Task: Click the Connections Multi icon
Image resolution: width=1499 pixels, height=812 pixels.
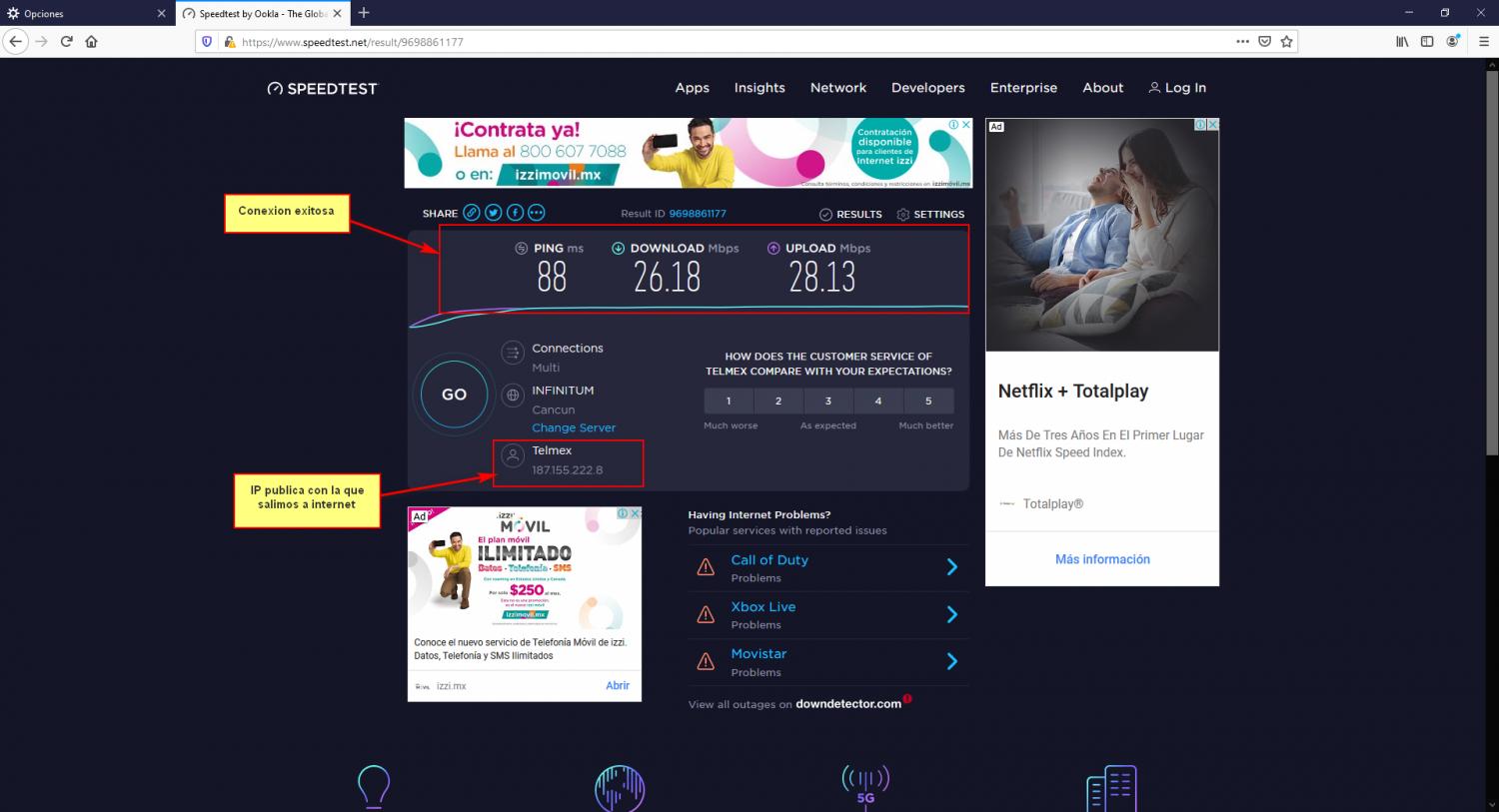Action: [x=513, y=353]
